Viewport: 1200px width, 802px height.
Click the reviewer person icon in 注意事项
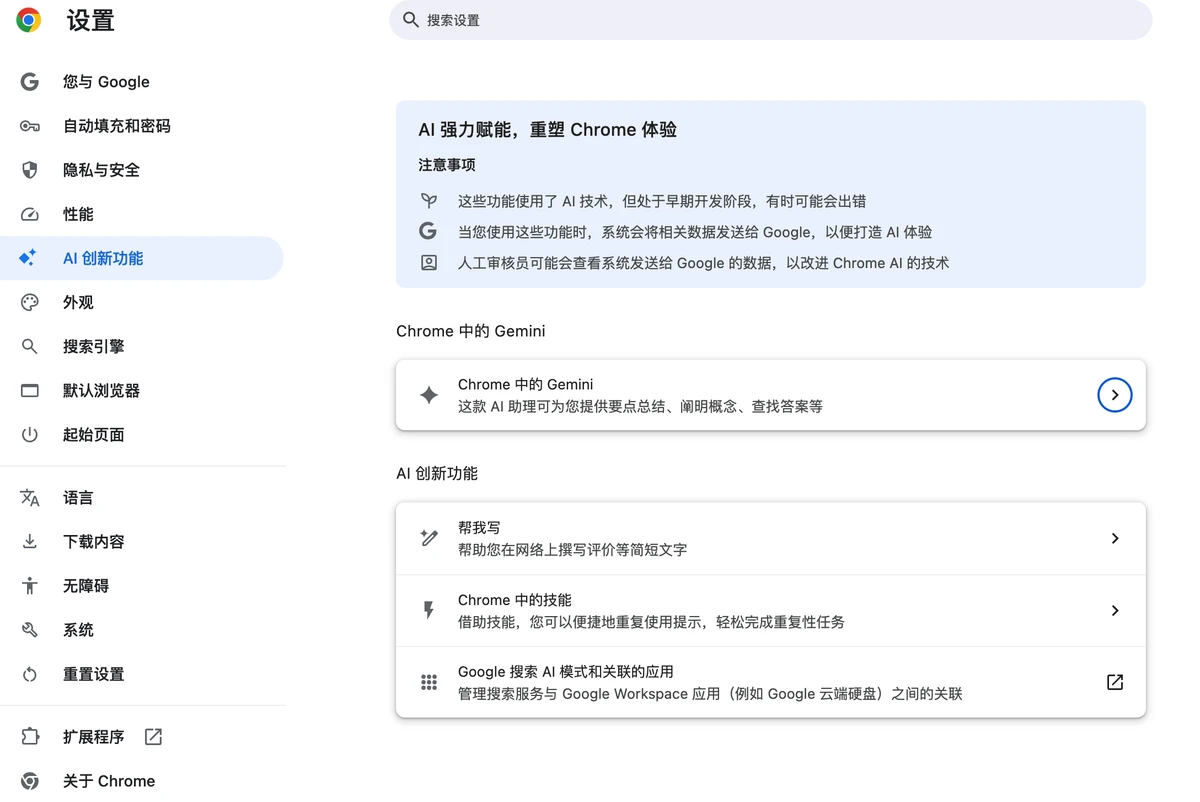coord(429,263)
